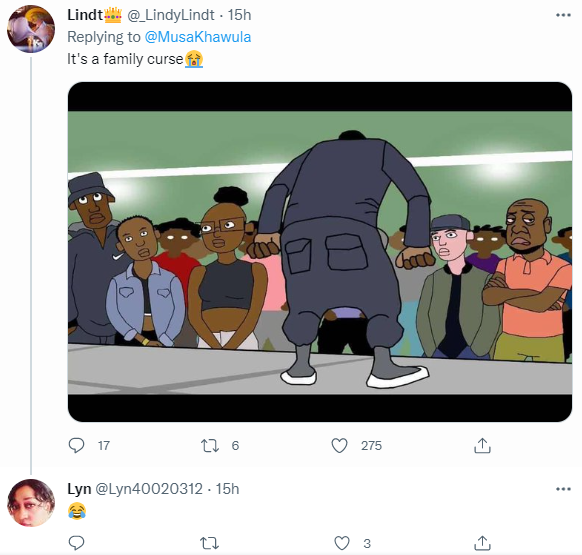Open Lindt's profile picture avatar
The width and height of the screenshot is (582, 555).
tap(31, 29)
